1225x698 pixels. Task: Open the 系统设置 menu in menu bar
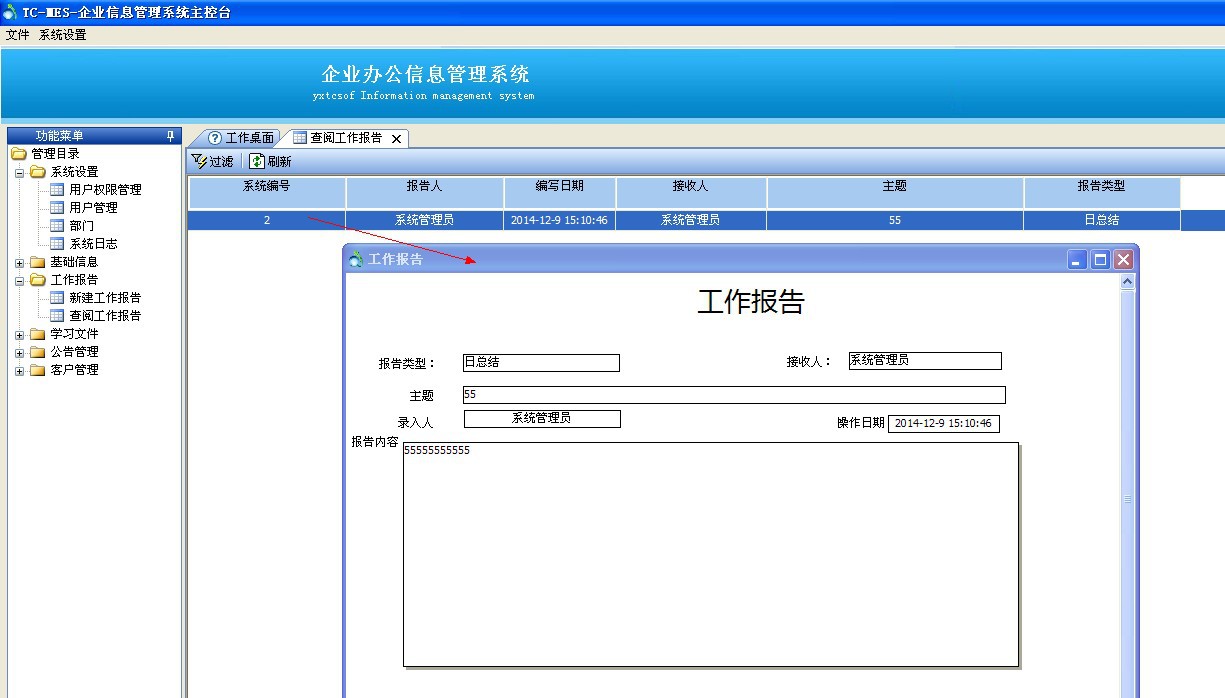tap(62, 33)
